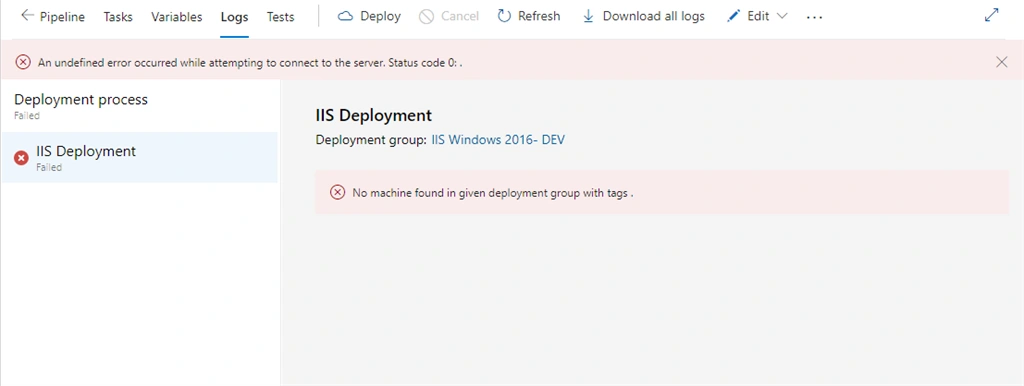Click the back arrow beside Pipeline
1024x386 pixels.
pos(27,16)
